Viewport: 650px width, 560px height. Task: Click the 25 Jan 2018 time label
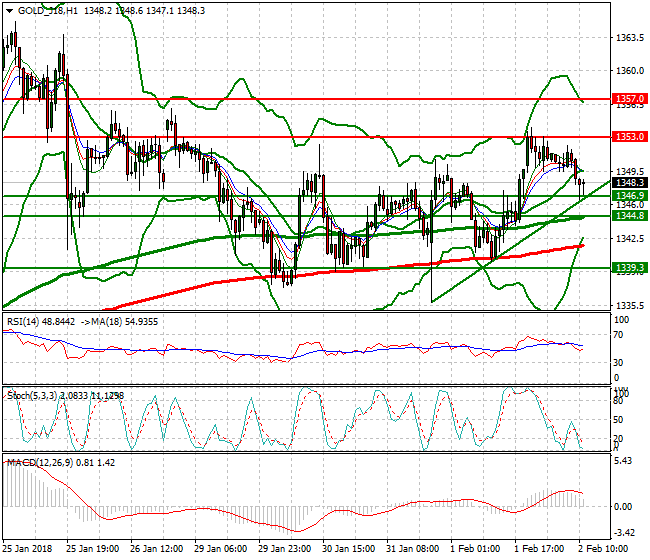pos(28,549)
